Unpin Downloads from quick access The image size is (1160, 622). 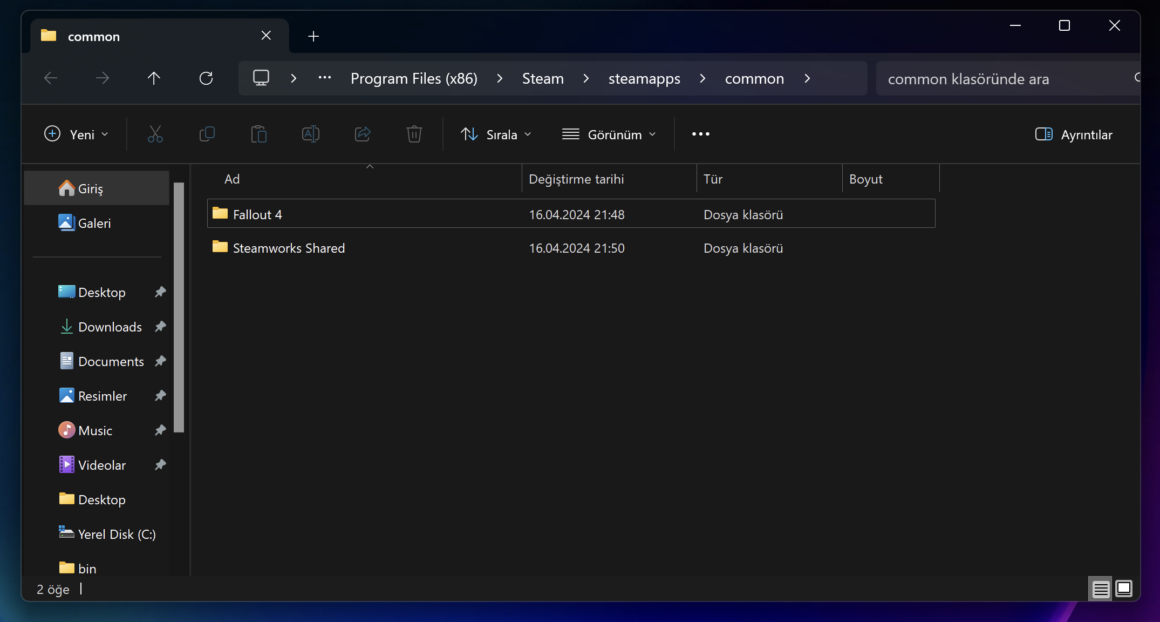(160, 327)
